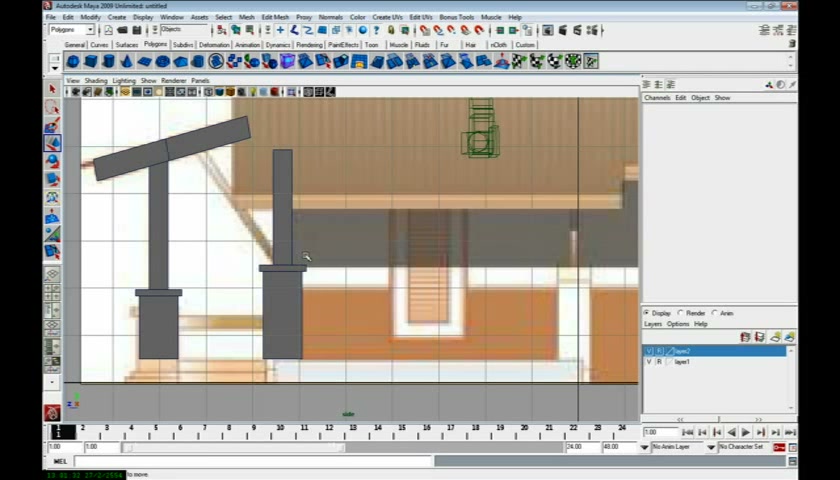Switch to the Animation shelf tab
The height and width of the screenshot is (480, 840).
click(248, 45)
